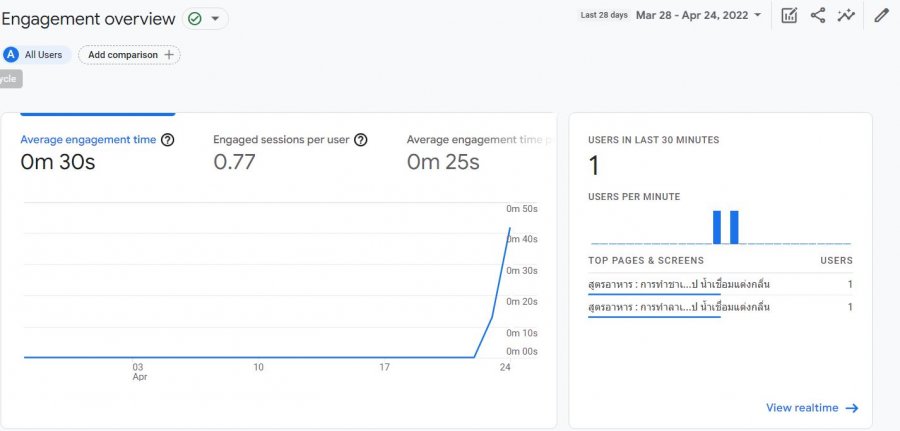
Task: Click the first row in Top Pages & Screens
Action: coord(720,285)
